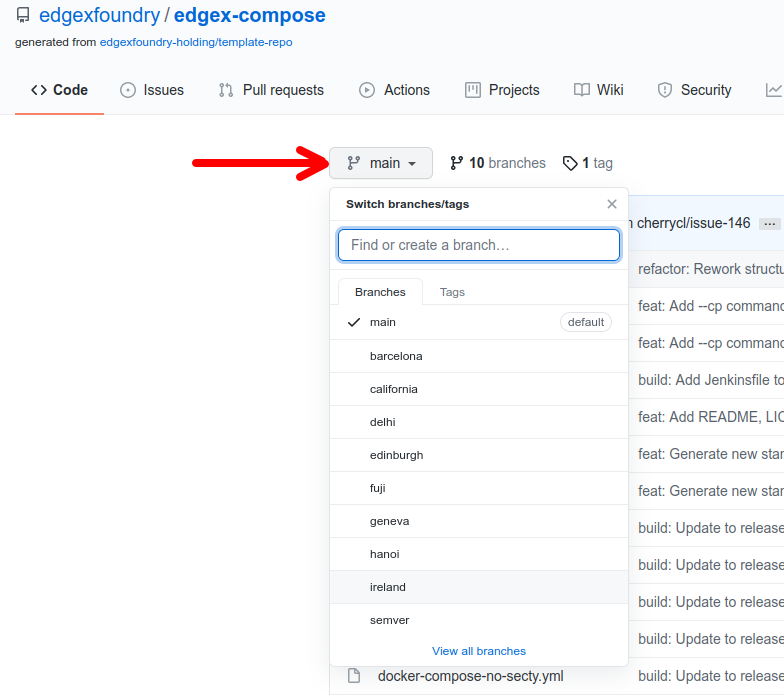
Task: Open the edgexfoundry organization link
Action: coord(99,15)
